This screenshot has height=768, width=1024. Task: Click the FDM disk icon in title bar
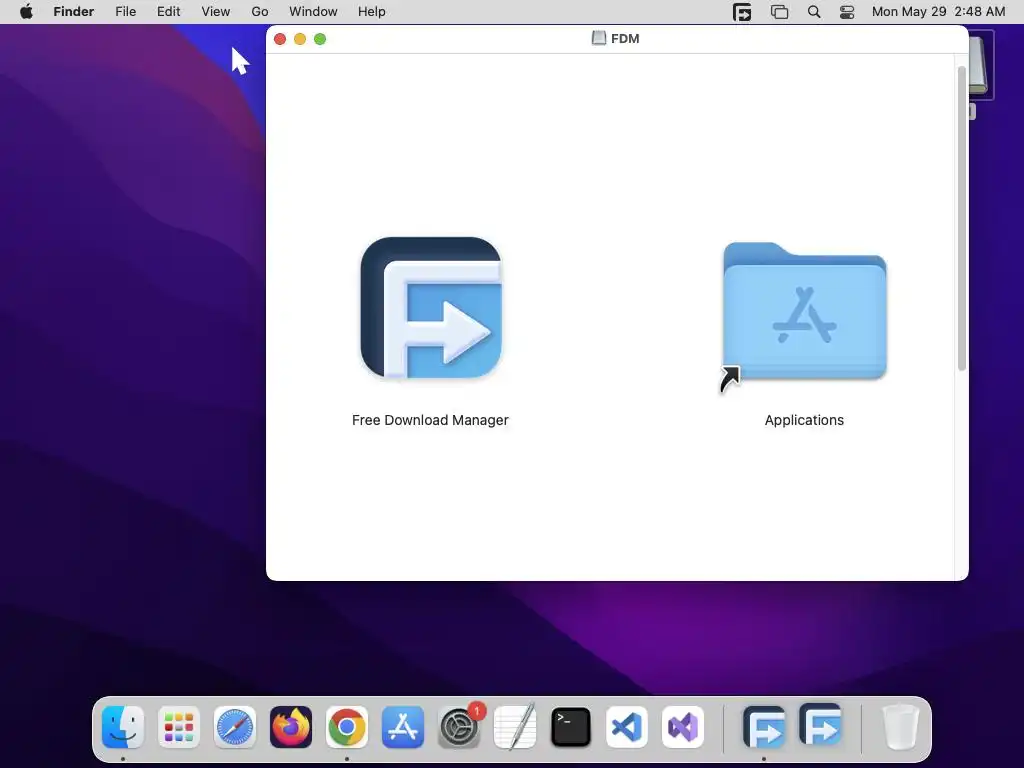(598, 38)
